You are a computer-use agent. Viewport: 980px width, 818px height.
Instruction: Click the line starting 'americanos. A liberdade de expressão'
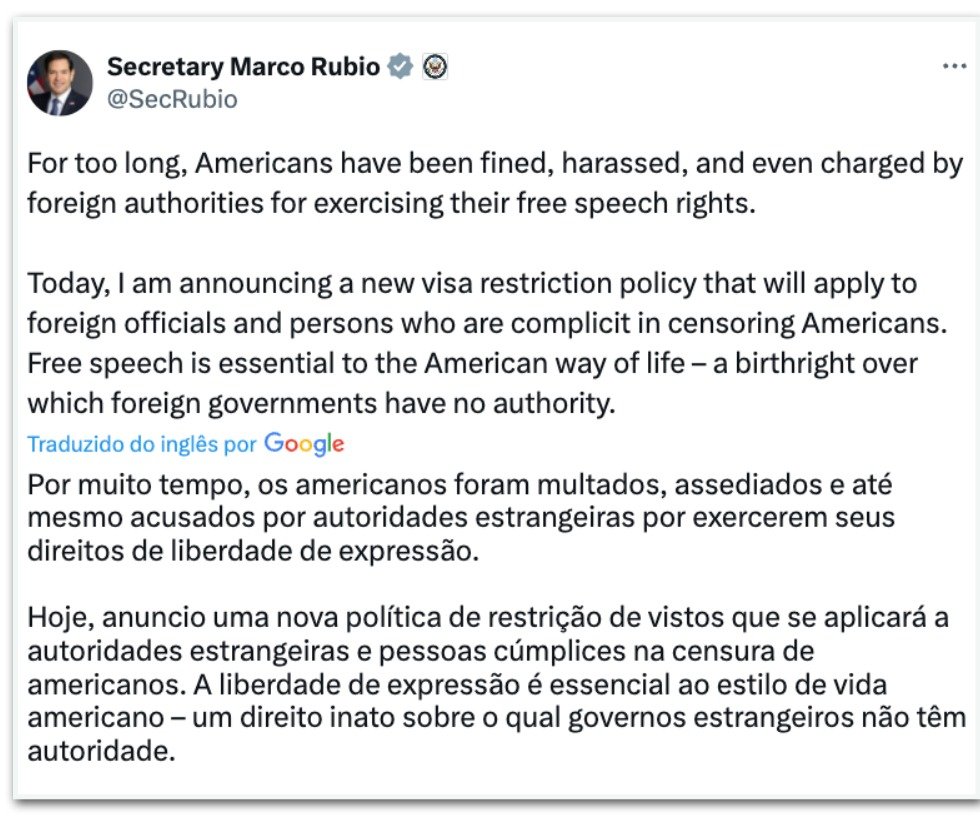pyautogui.click(x=457, y=686)
